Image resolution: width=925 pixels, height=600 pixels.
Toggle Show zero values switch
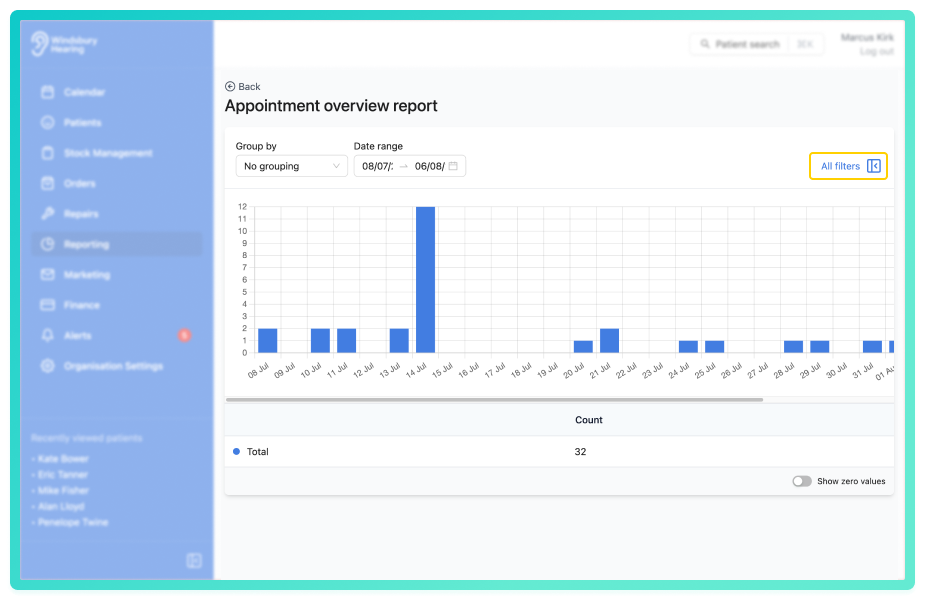802,481
